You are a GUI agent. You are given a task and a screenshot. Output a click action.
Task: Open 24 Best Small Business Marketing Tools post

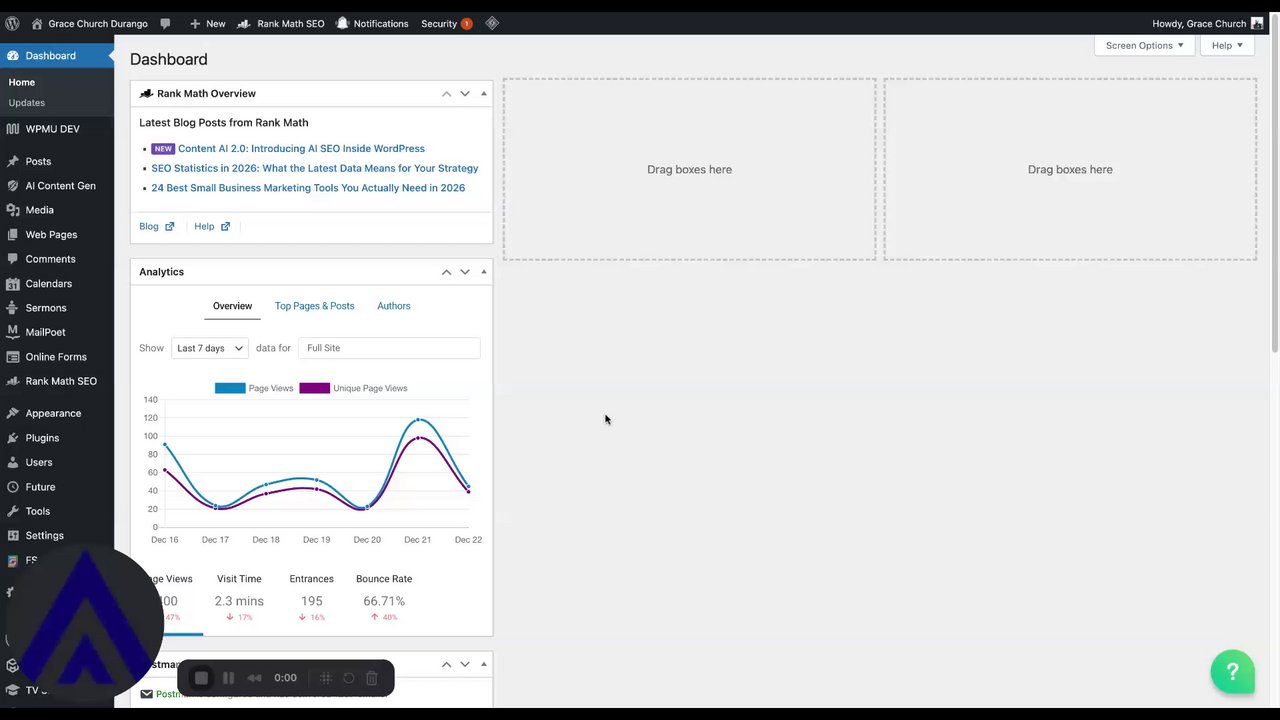[x=308, y=188]
